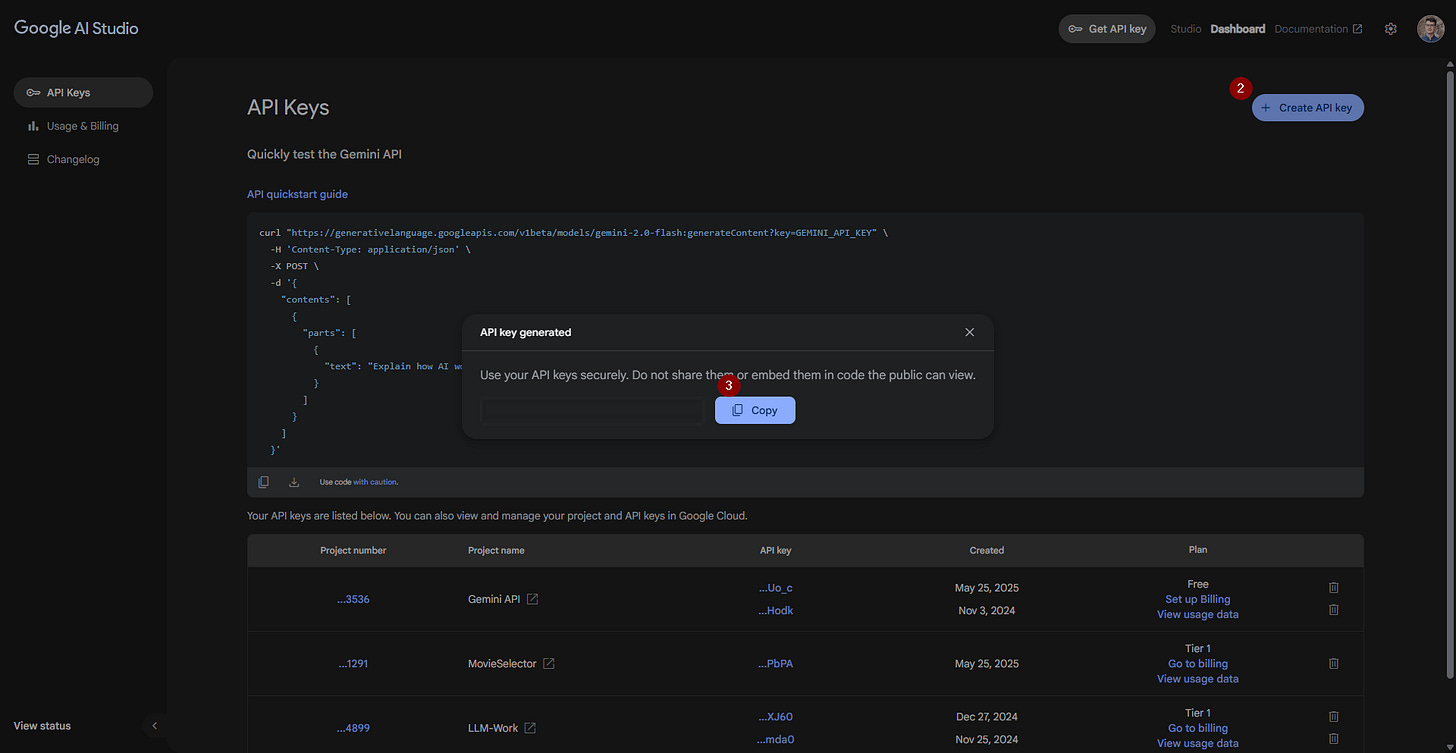
Task: Open API key ending ...mda0
Action: pyautogui.click(x=776, y=740)
